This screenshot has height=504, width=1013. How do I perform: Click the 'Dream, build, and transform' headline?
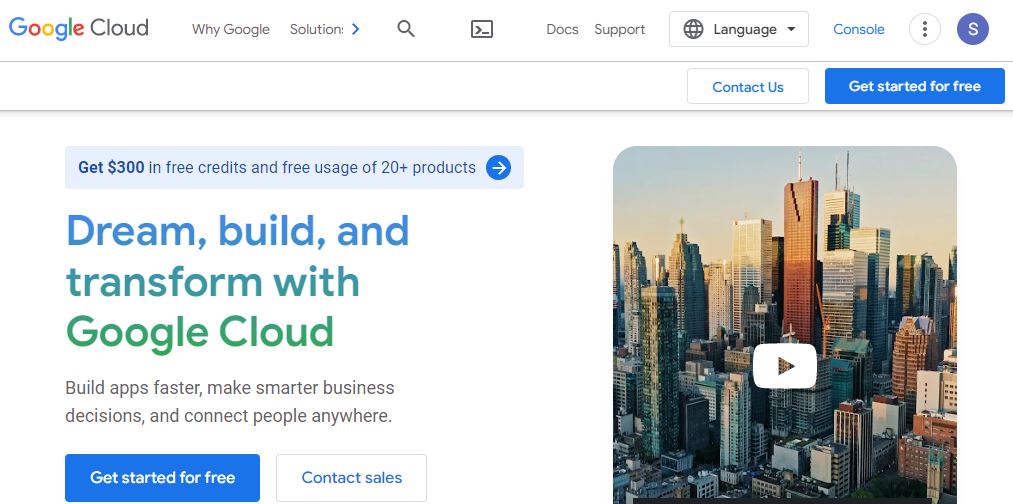click(x=238, y=282)
